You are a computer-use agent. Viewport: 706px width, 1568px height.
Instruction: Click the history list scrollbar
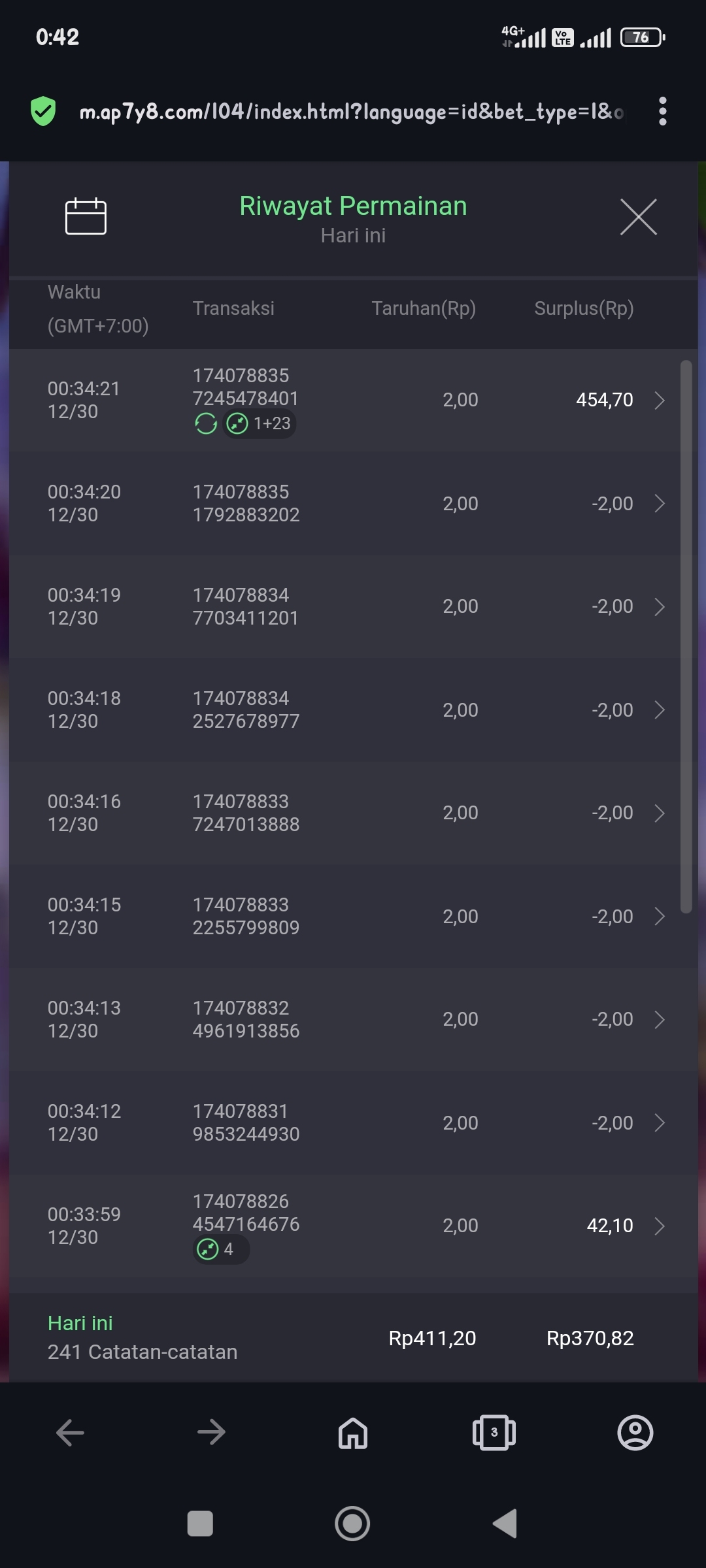tap(686, 636)
